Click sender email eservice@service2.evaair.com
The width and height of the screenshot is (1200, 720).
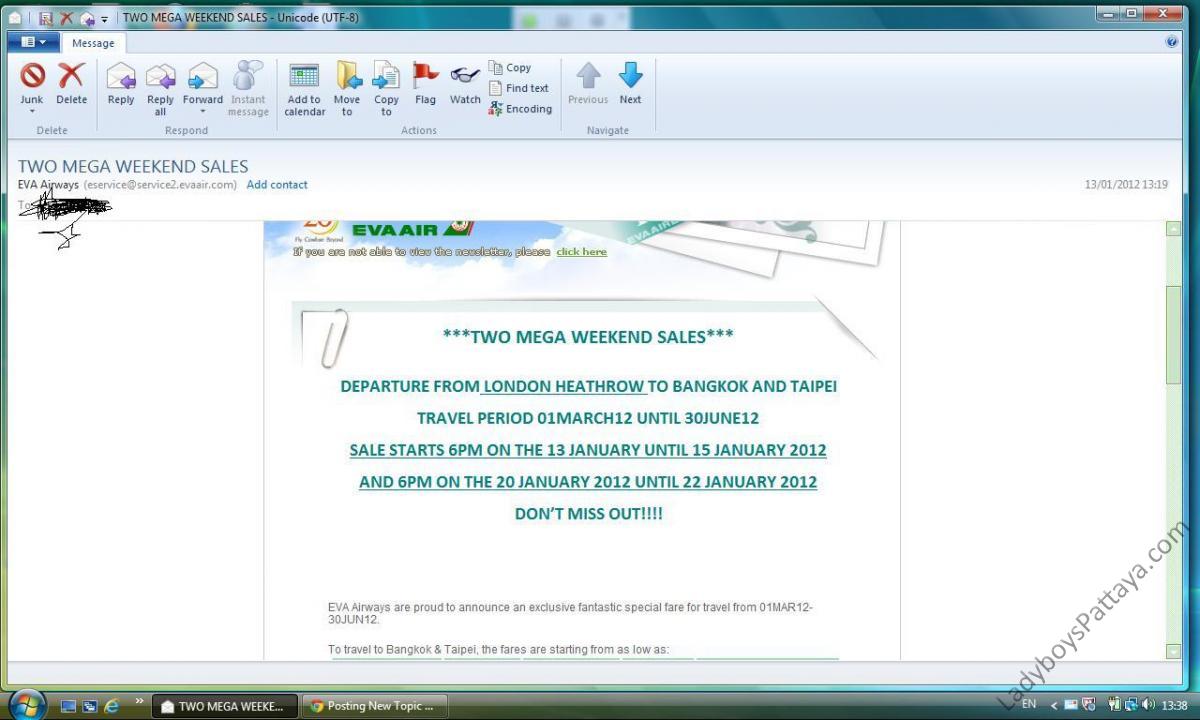tap(160, 185)
